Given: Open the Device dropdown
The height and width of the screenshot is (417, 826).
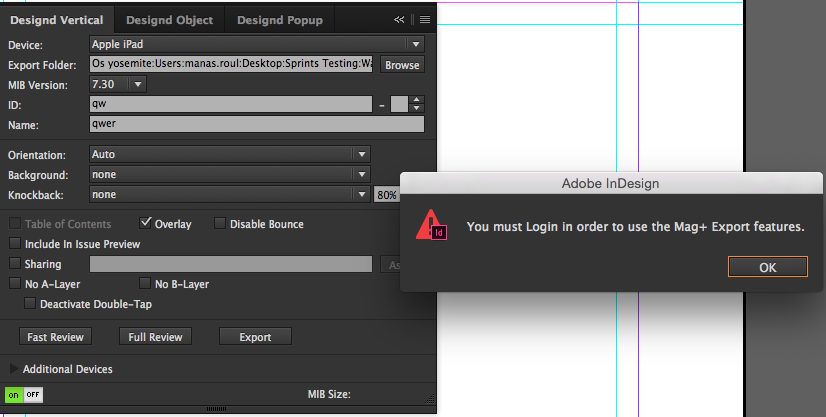Looking at the screenshot, I should coord(257,44).
